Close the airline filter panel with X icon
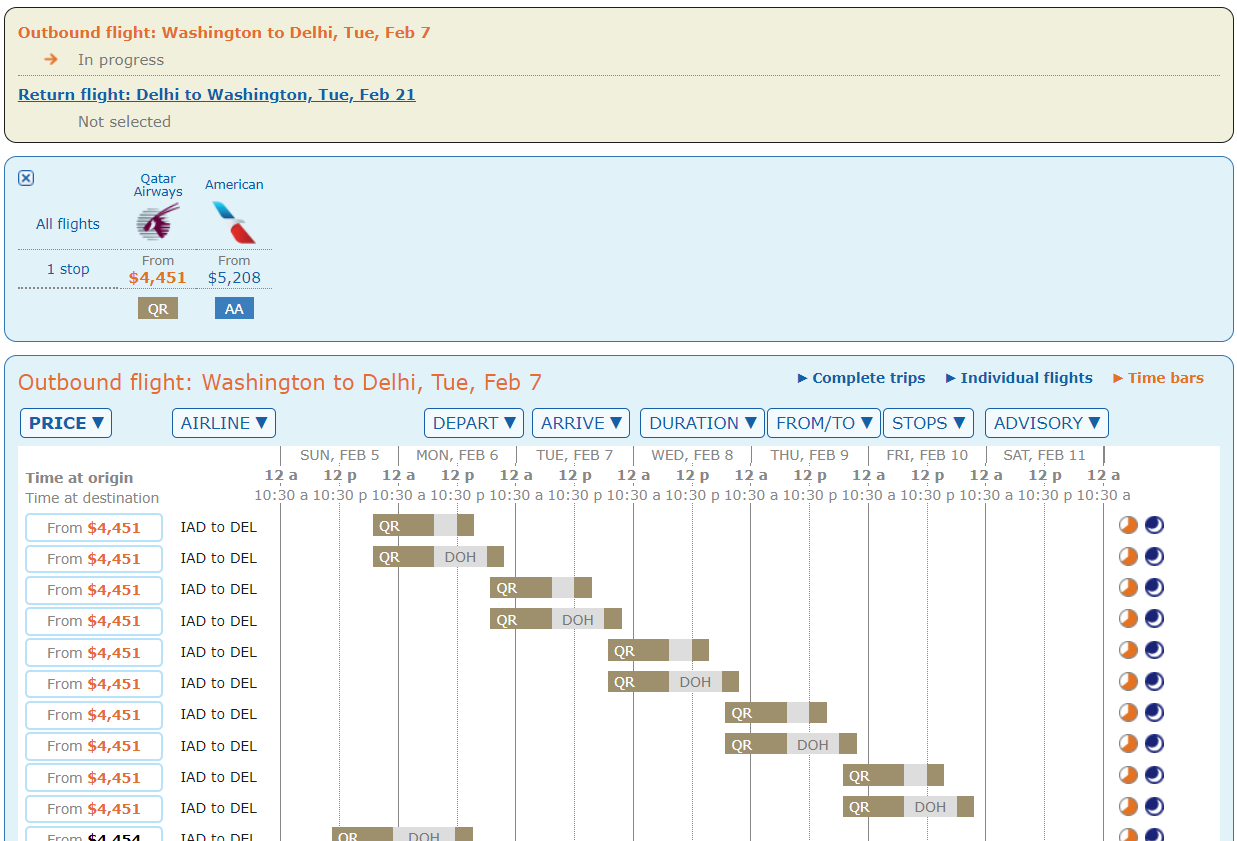This screenshot has height=841, width=1237. click(x=26, y=178)
